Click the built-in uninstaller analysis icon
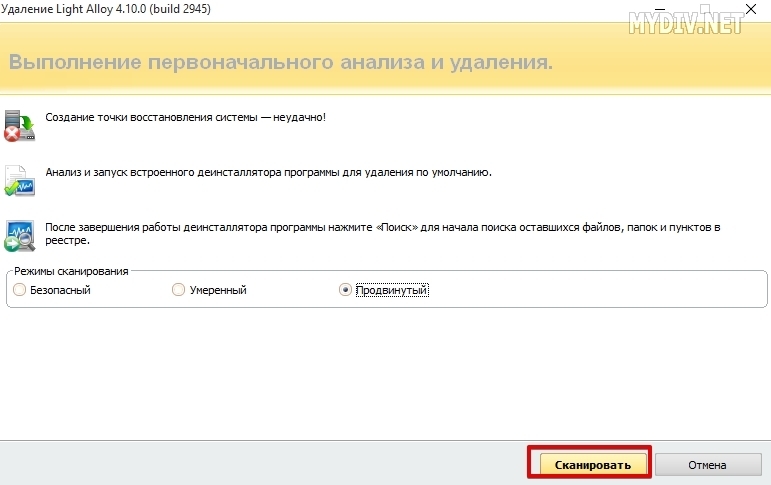771x485 pixels. pyautogui.click(x=20, y=180)
